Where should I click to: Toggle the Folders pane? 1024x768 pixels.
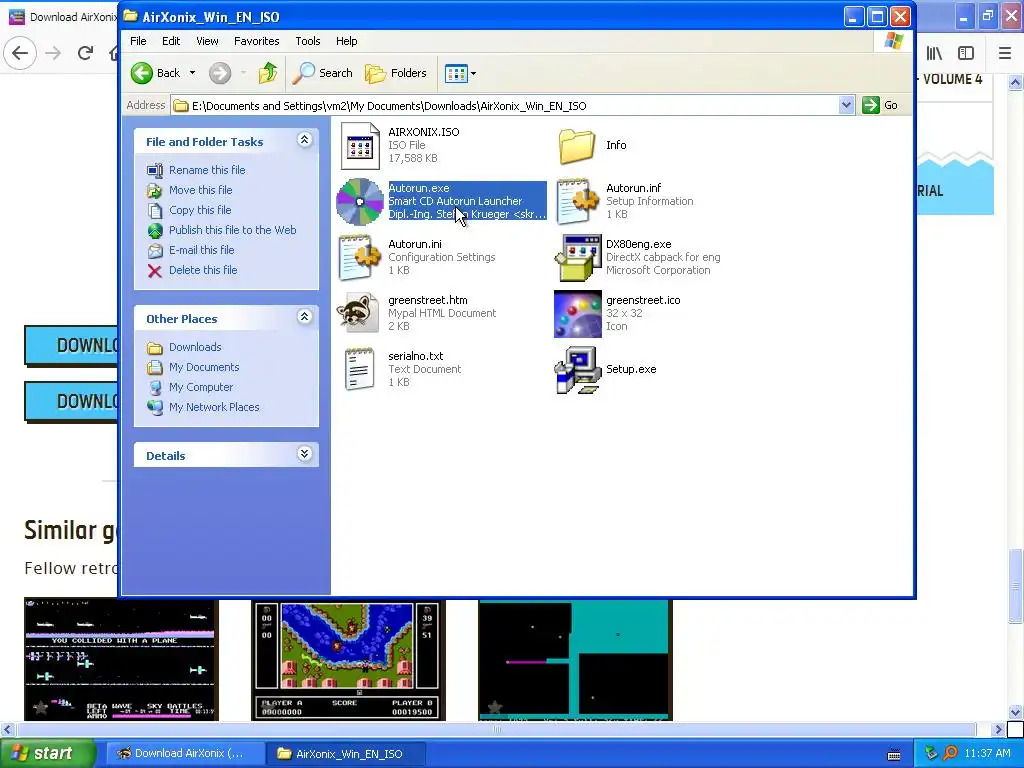click(396, 73)
